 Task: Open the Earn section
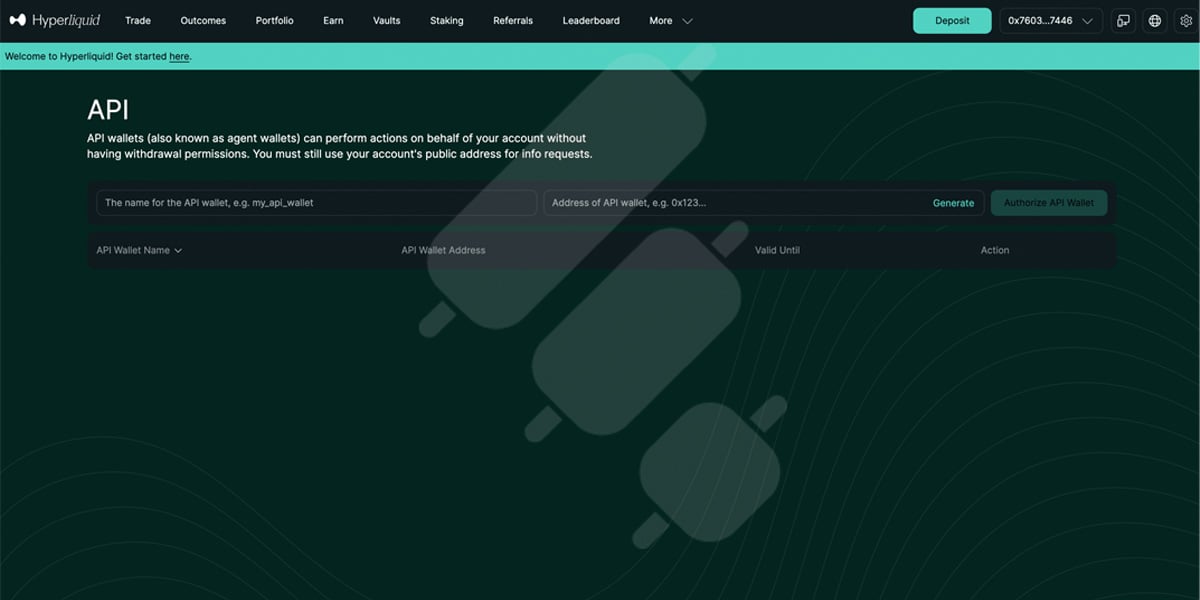point(333,20)
